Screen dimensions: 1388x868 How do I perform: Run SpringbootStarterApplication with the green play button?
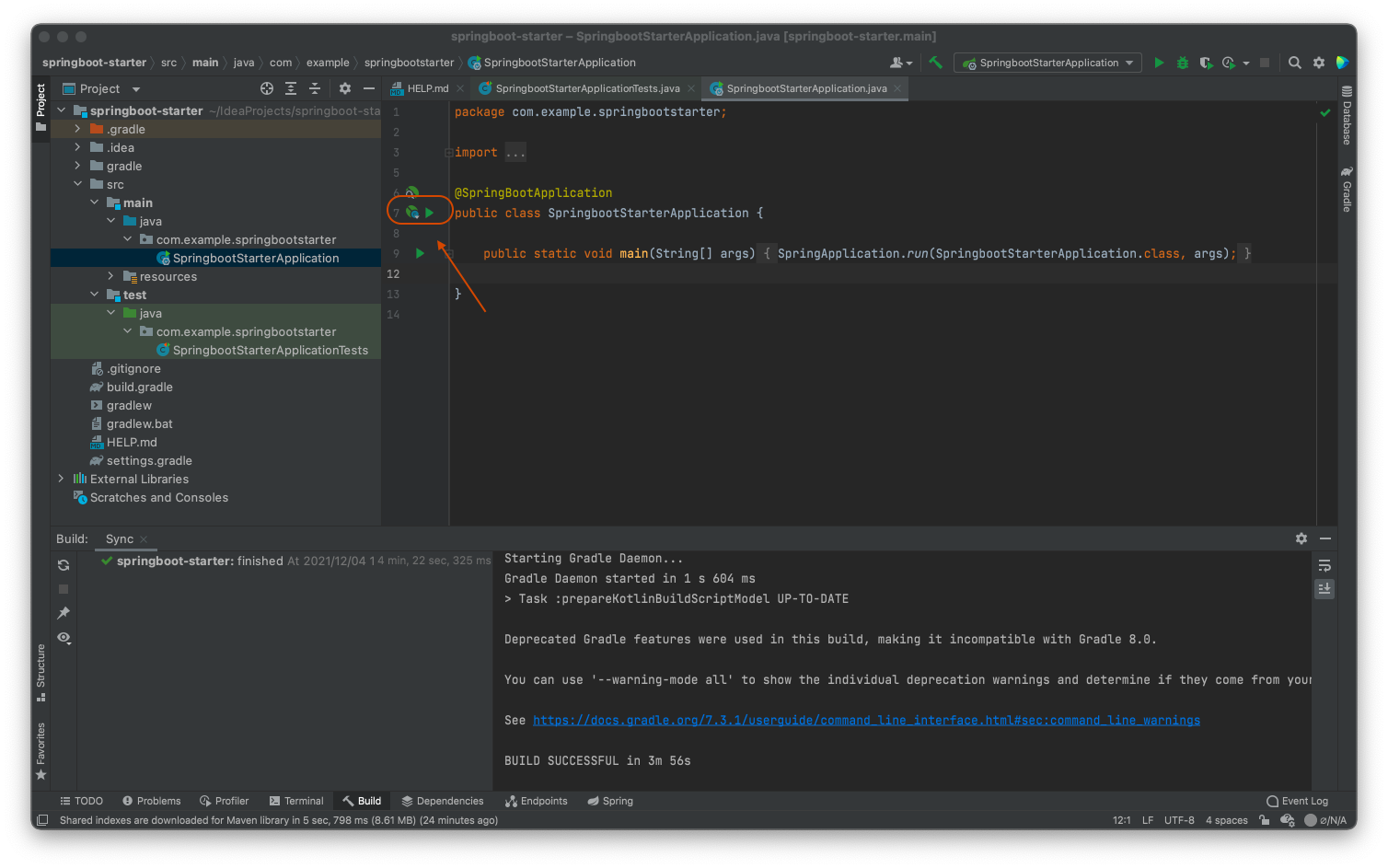(1159, 63)
